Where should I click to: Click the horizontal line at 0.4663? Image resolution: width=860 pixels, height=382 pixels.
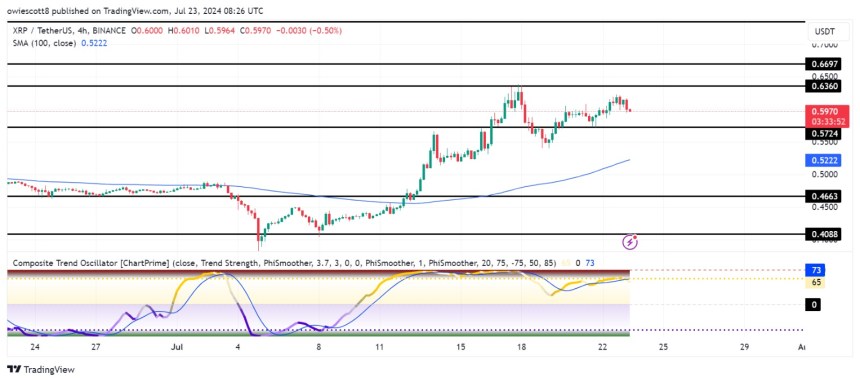coord(405,196)
